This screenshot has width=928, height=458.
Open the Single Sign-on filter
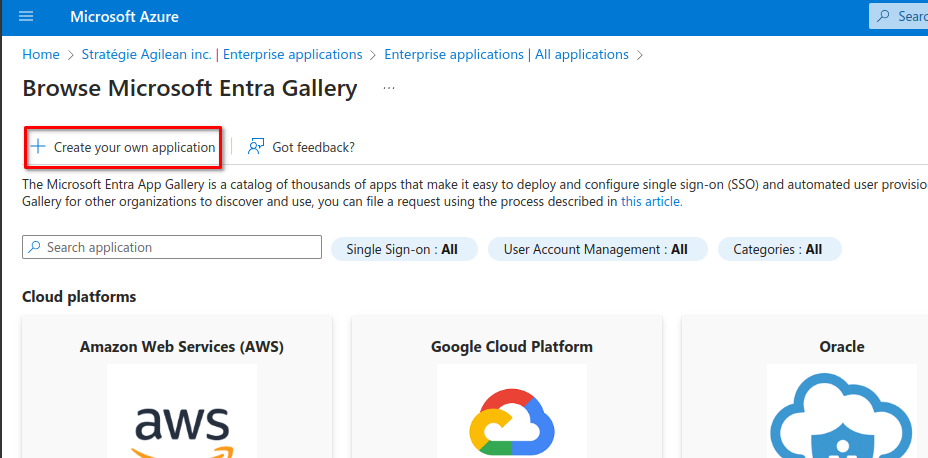404,249
